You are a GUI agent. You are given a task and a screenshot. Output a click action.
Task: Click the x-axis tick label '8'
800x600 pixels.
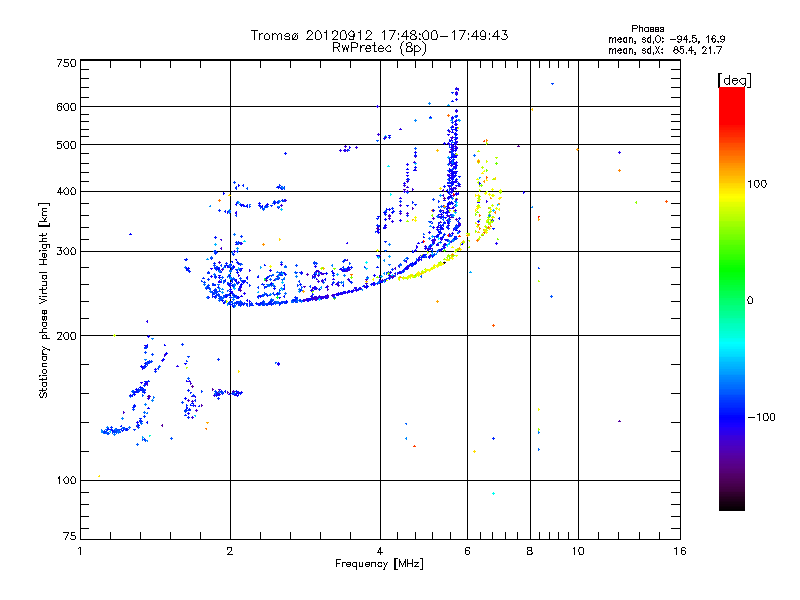coord(530,551)
